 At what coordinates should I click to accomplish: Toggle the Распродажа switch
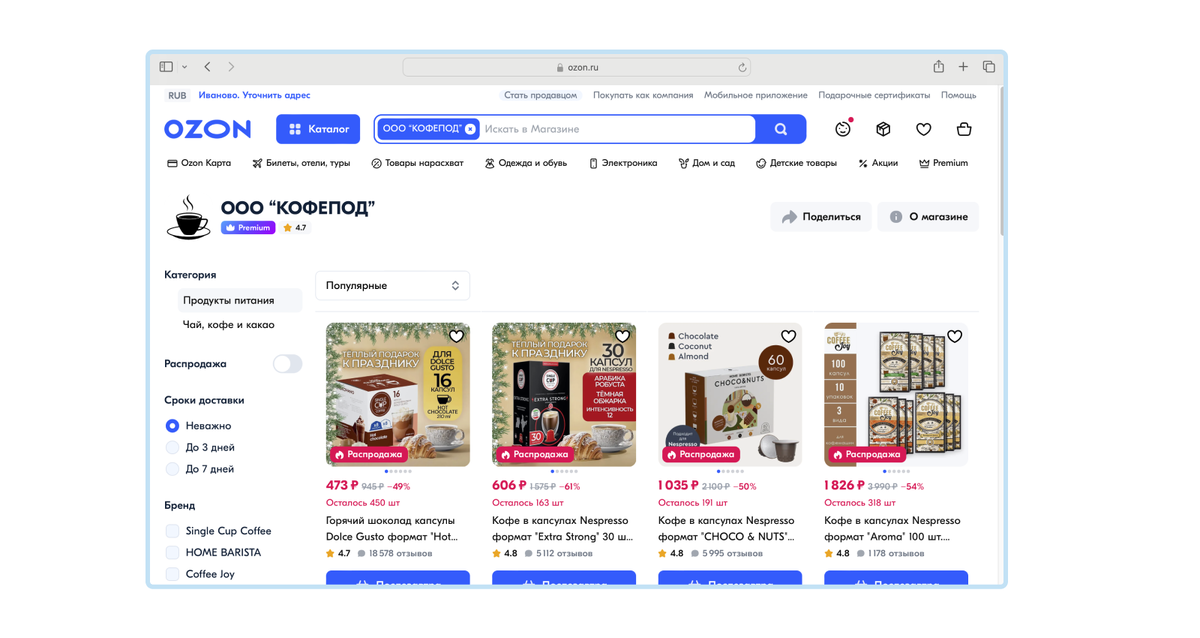click(287, 364)
